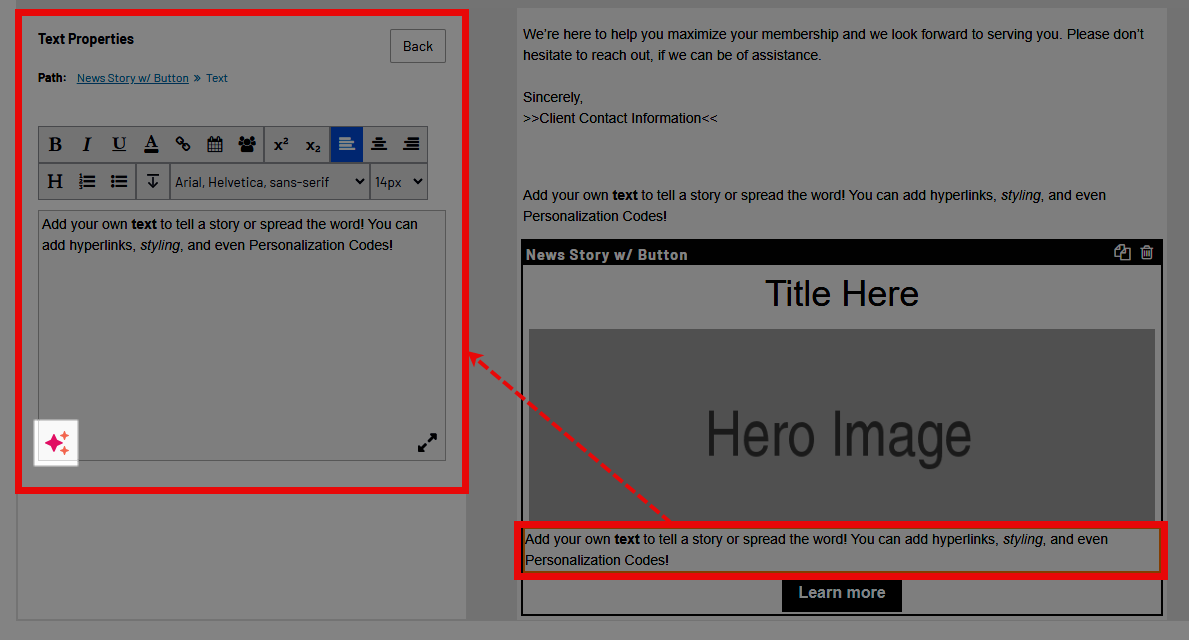Screen dimensions: 1189x640
Task: Toggle bold formatting
Action: 55,145
